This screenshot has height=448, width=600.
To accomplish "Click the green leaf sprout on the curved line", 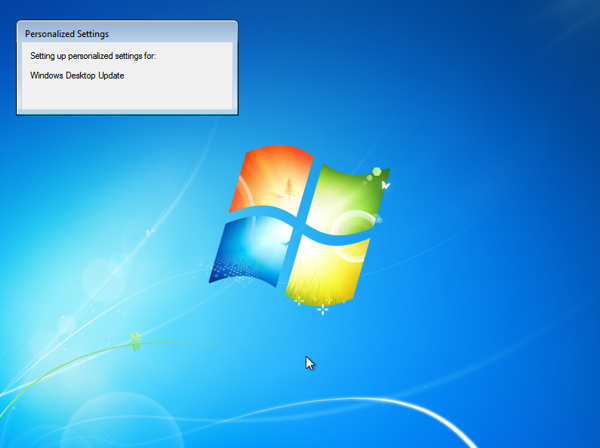I will click(135, 343).
